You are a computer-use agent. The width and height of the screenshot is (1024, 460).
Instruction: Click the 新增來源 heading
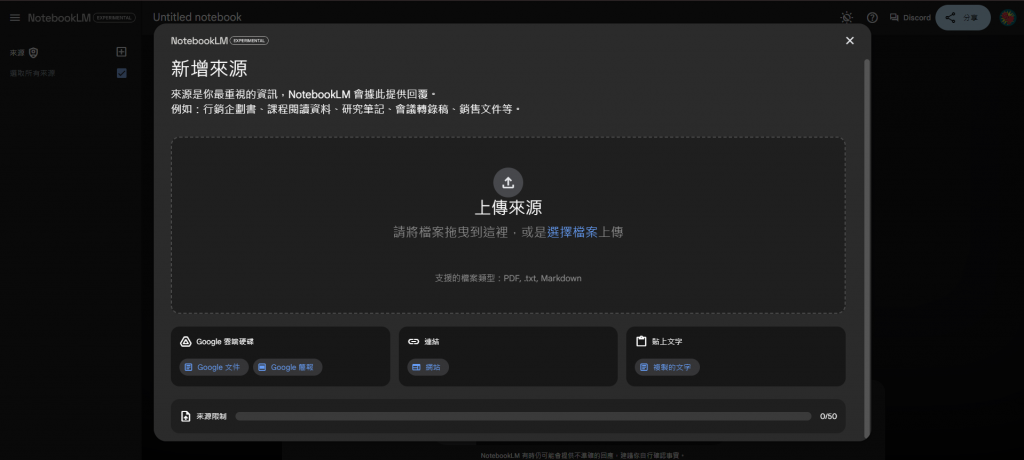click(209, 68)
